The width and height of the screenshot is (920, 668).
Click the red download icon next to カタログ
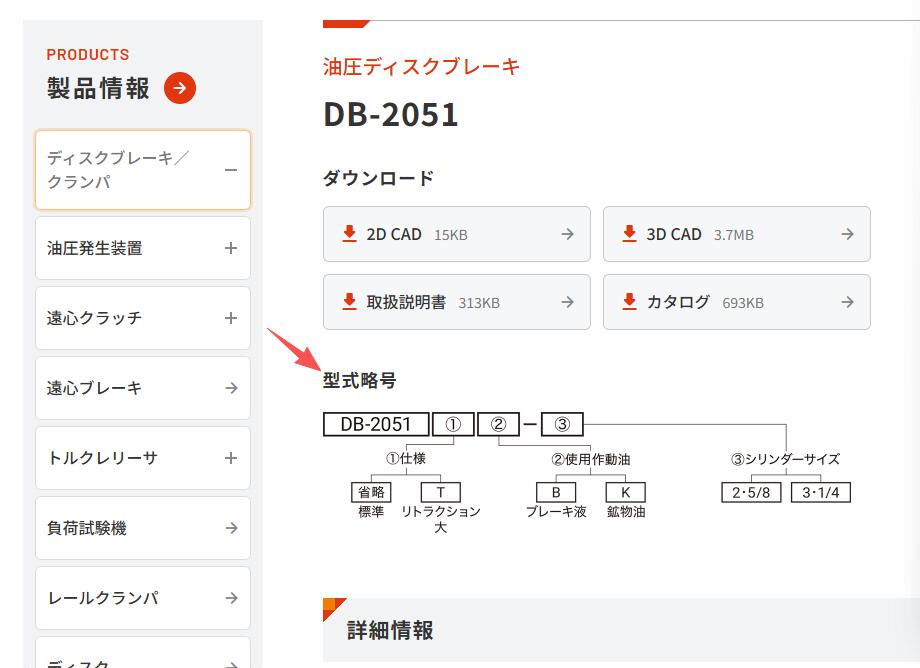pyautogui.click(x=629, y=302)
